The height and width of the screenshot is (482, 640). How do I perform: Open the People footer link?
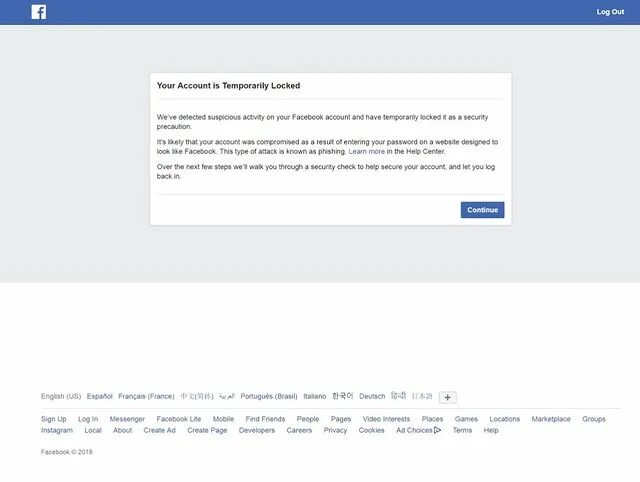click(x=308, y=419)
